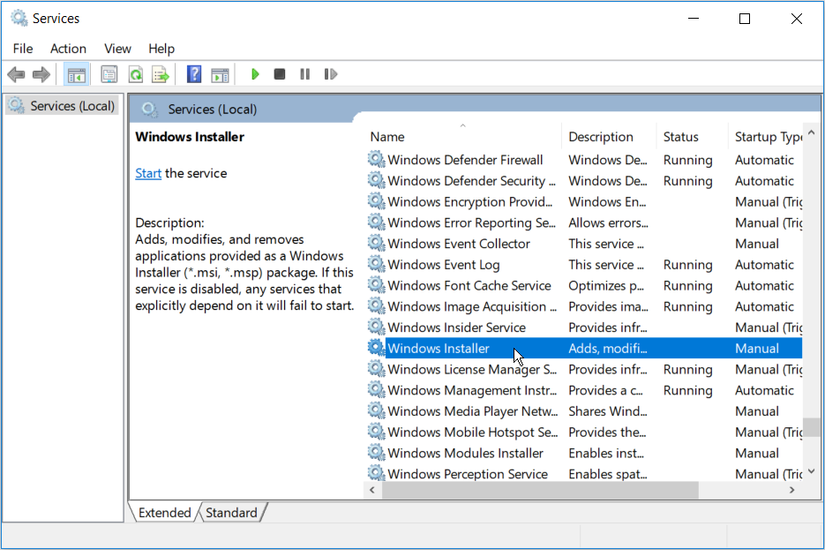Select the Windows Modules Installer row

coord(465,453)
